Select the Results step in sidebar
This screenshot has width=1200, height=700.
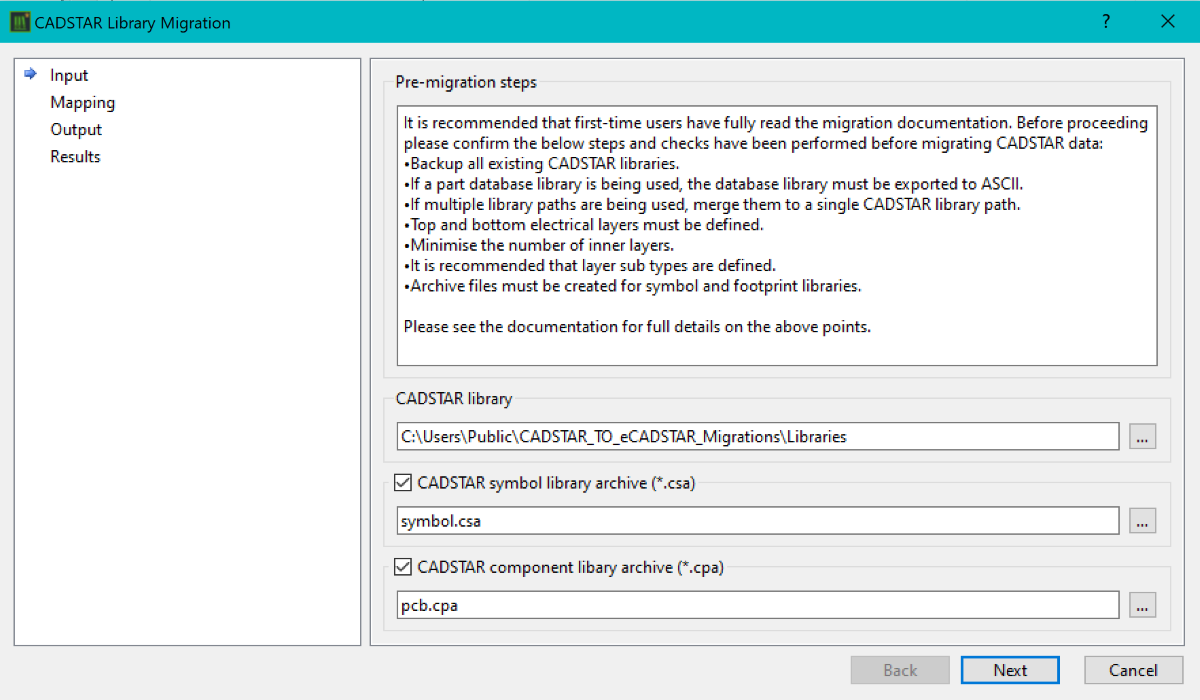tap(75, 156)
